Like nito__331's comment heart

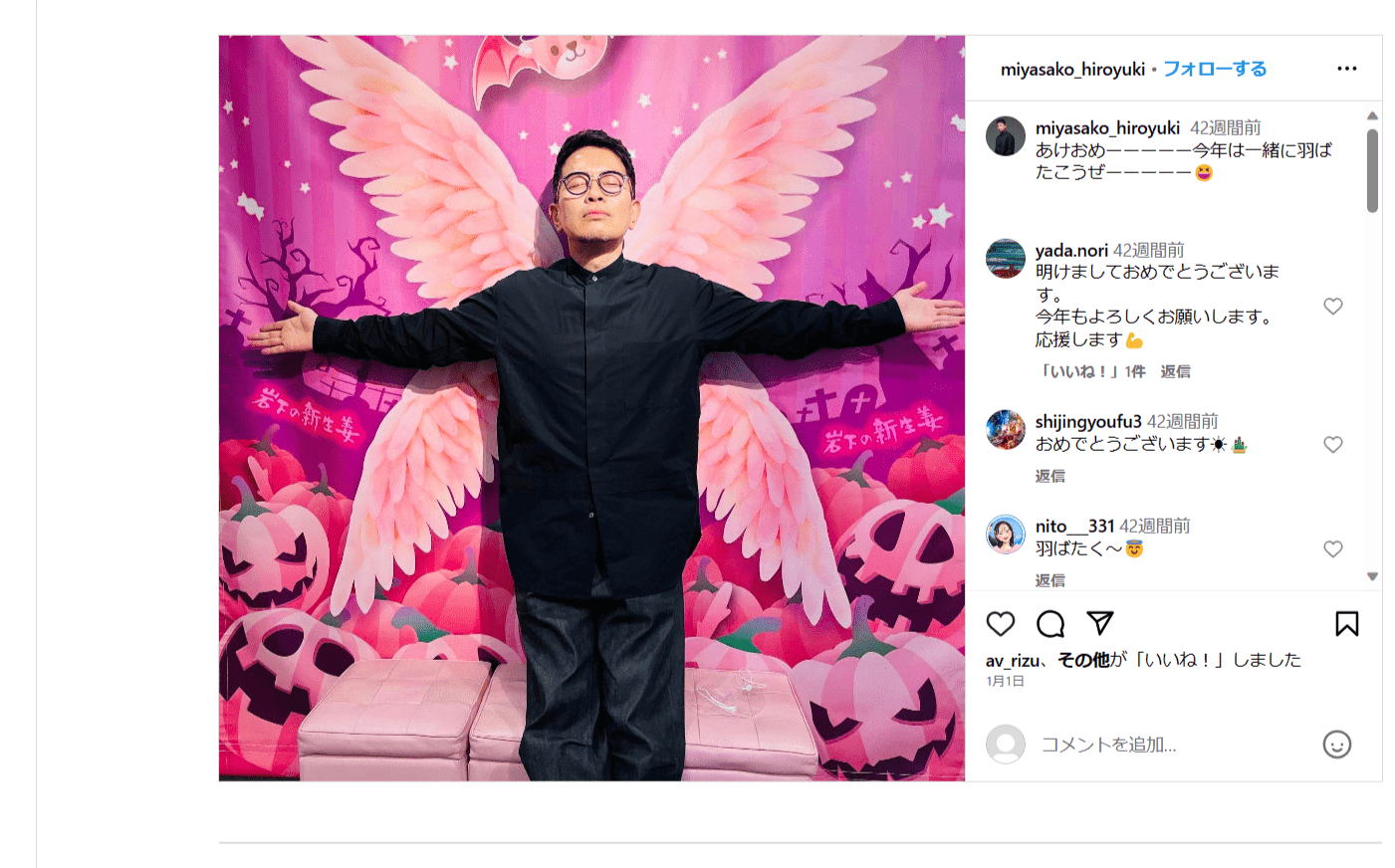(x=1333, y=549)
